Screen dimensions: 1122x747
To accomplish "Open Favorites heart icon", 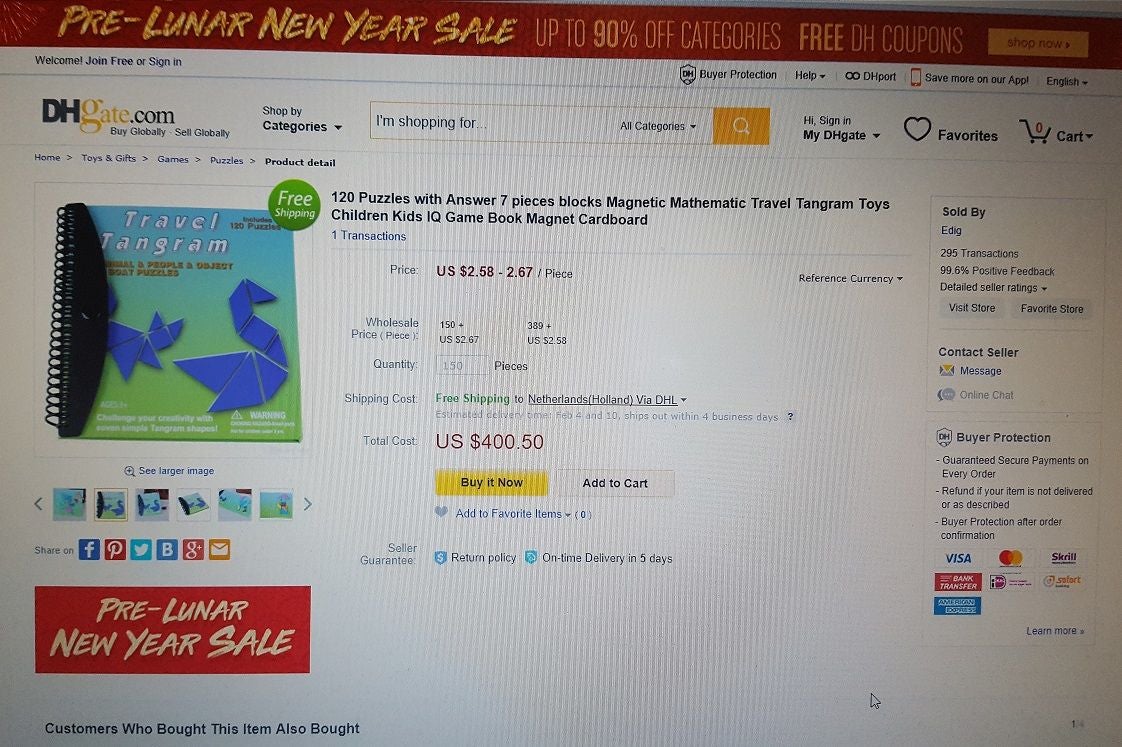I will pos(917,130).
